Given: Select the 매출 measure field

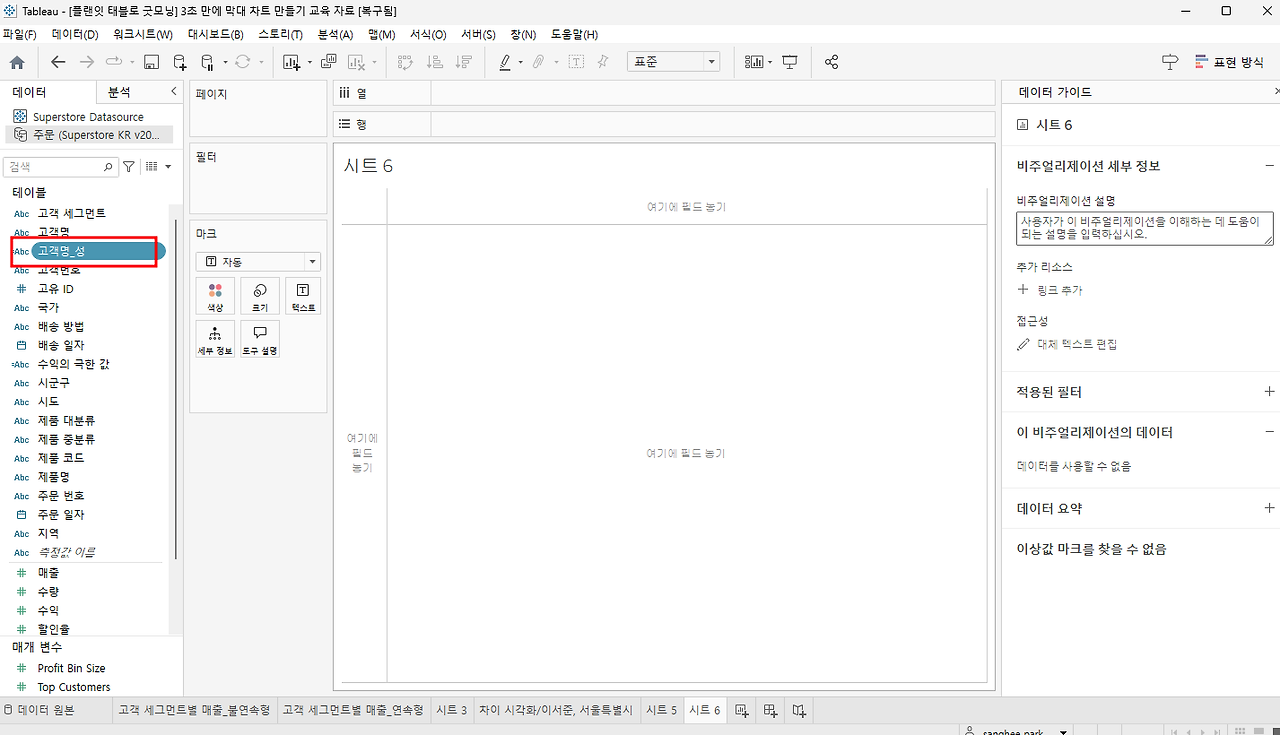Looking at the screenshot, I should 48,573.
